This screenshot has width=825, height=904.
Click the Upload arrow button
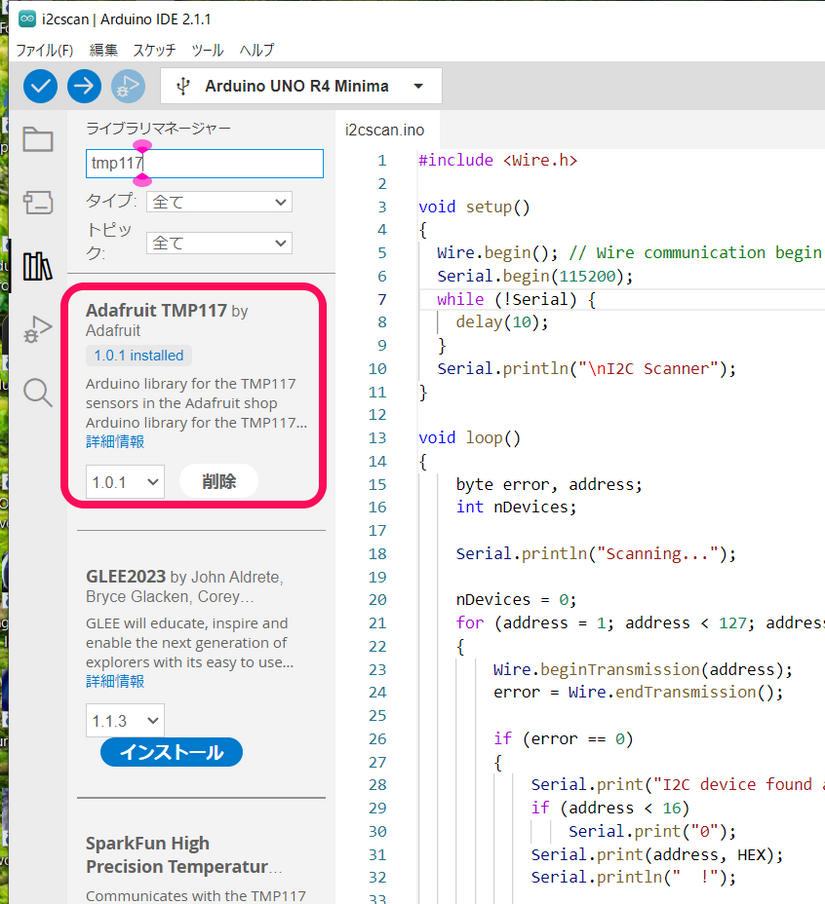(84, 86)
